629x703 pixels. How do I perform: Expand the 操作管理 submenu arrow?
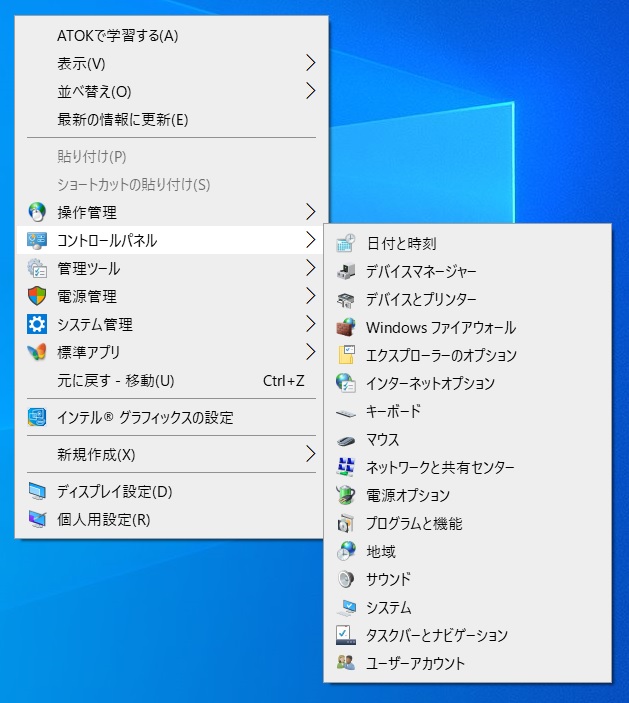(311, 212)
